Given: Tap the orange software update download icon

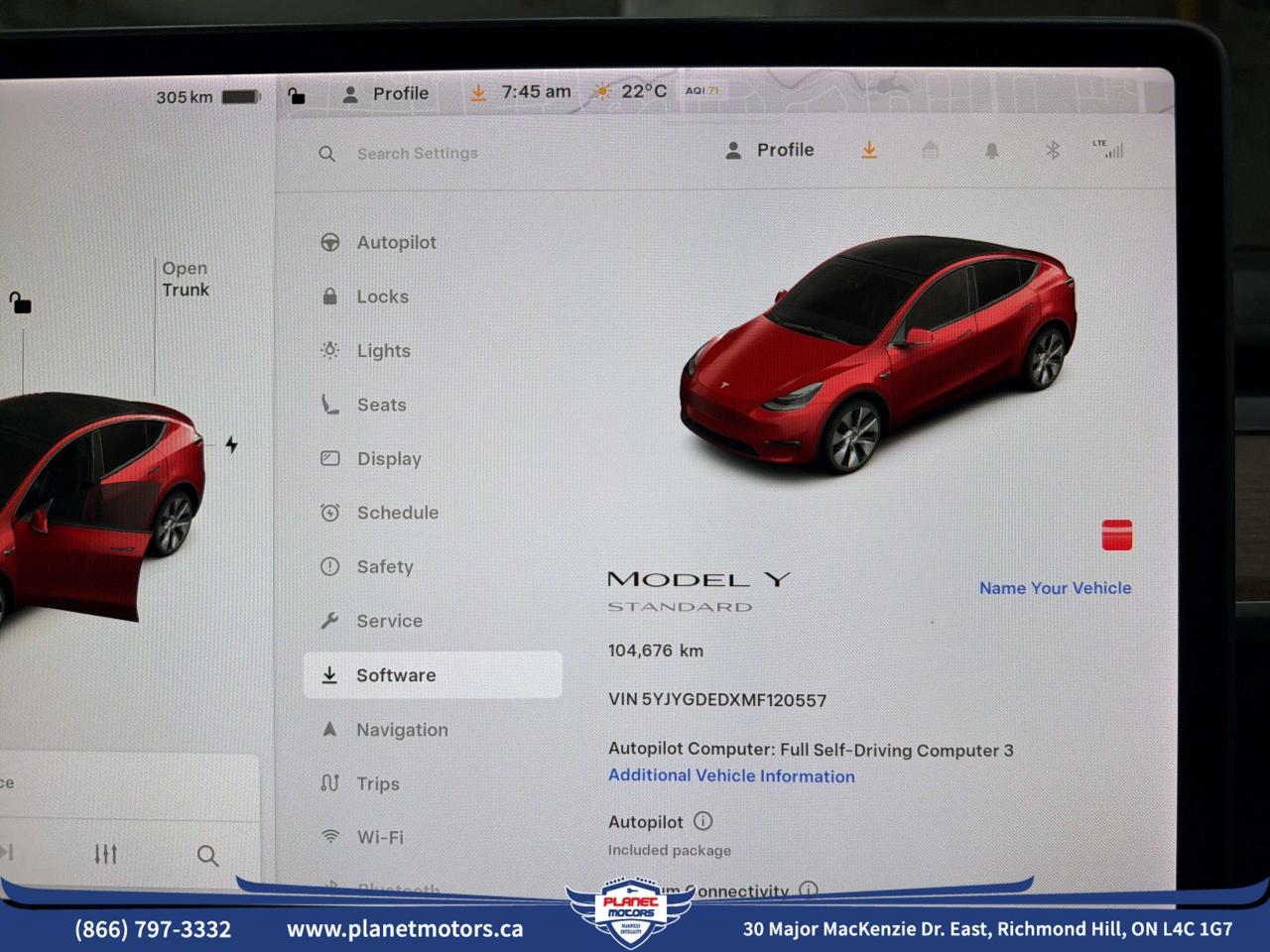Looking at the screenshot, I should click(869, 150).
